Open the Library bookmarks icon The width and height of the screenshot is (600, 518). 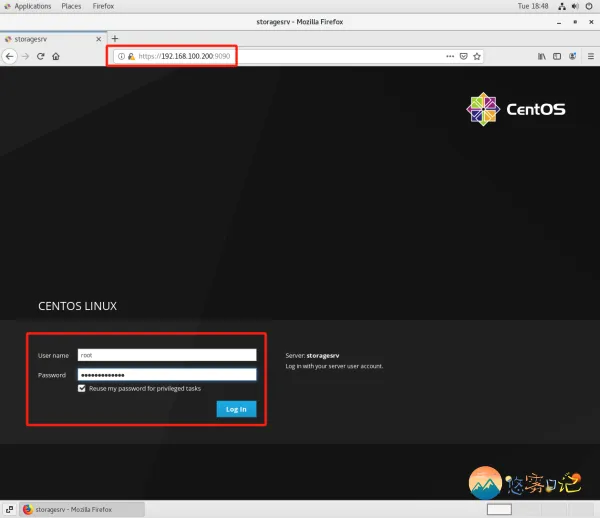pyautogui.click(x=543, y=57)
